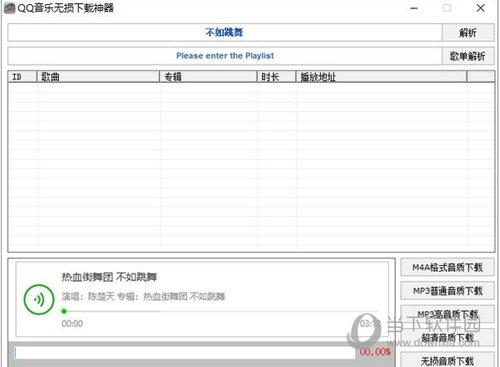Click the 00.00% download progress label
Image resolution: width=500 pixels, height=367 pixels.
375,352
